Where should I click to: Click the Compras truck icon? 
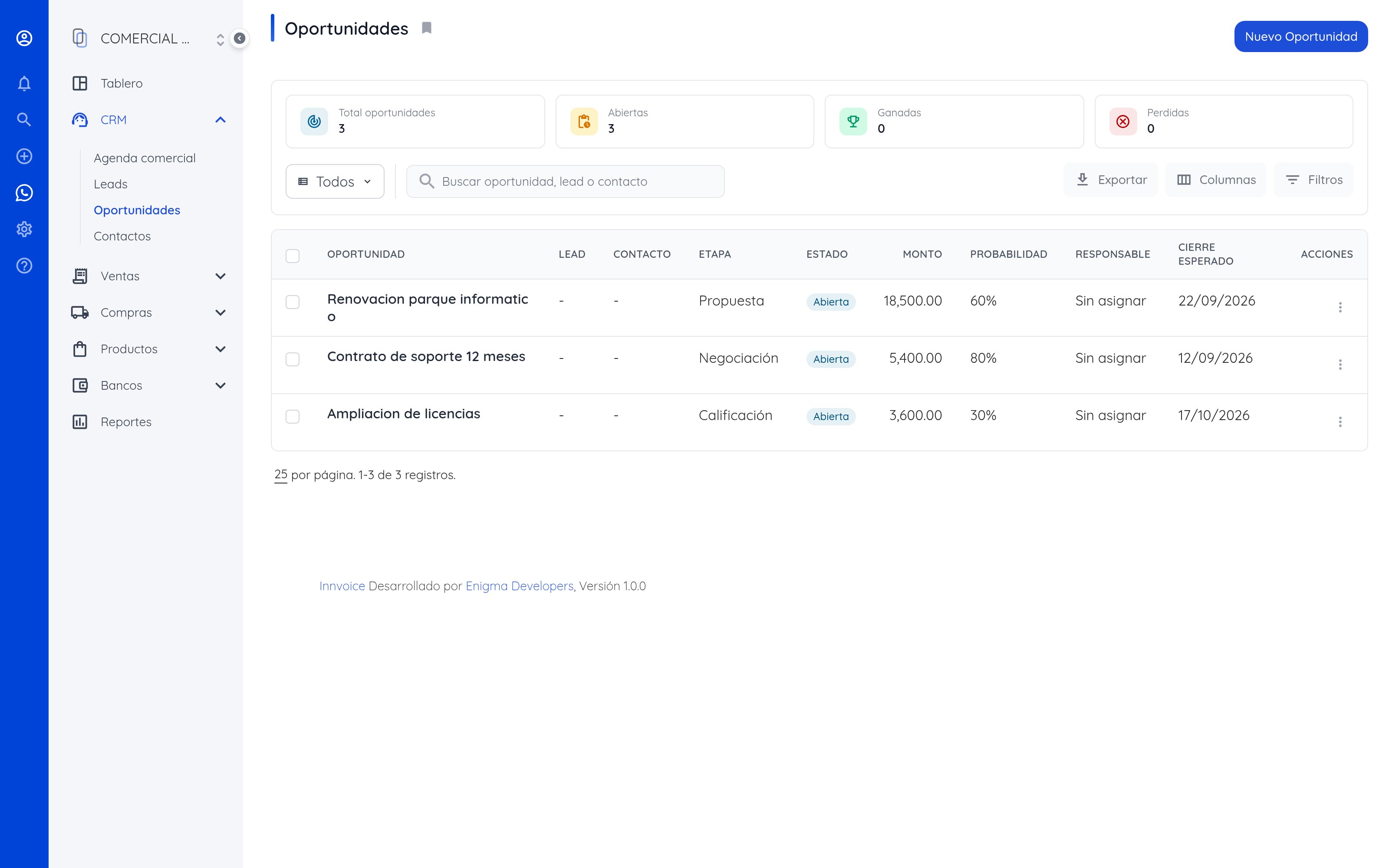pyautogui.click(x=80, y=312)
